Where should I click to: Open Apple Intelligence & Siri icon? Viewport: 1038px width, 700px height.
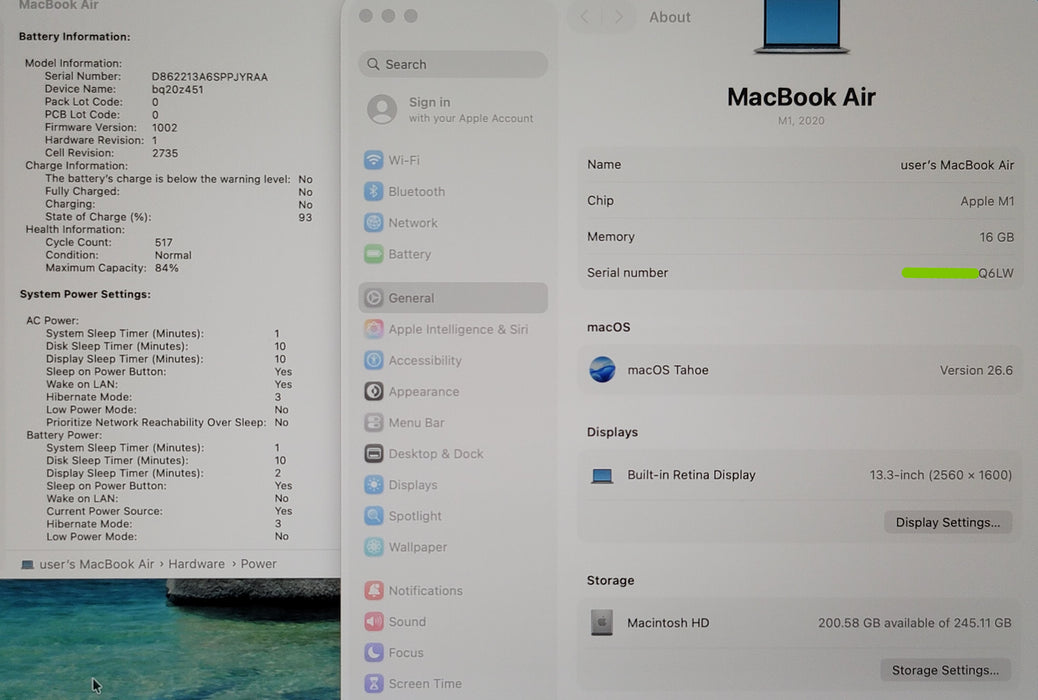pos(373,329)
